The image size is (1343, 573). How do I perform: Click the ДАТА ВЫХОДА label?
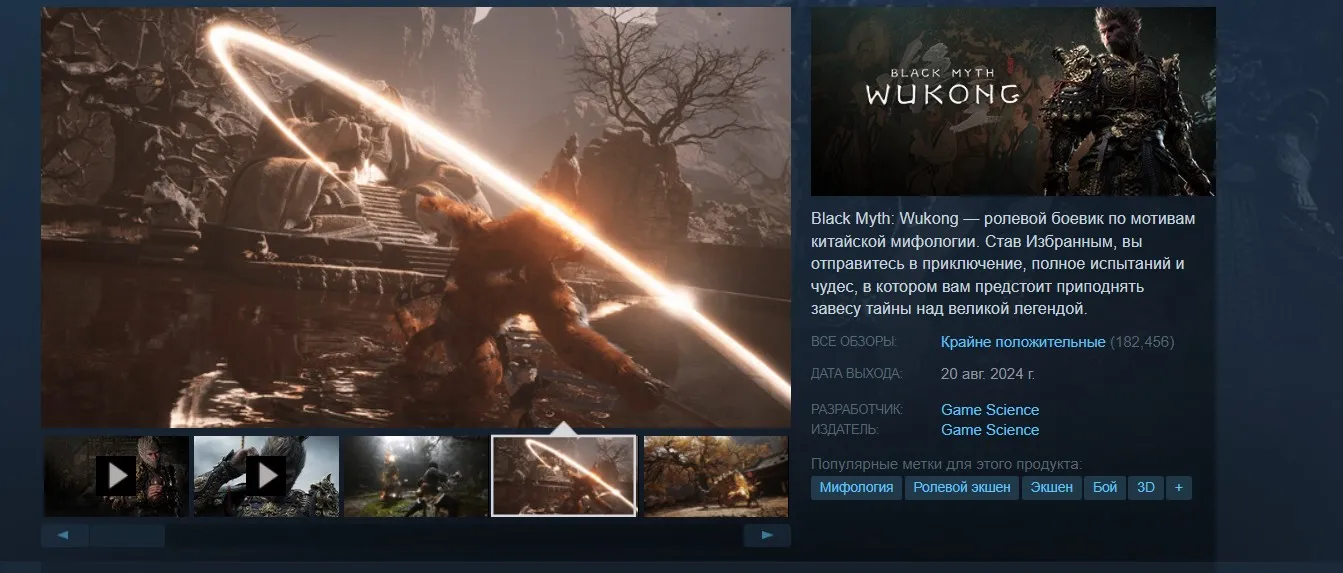click(x=857, y=374)
